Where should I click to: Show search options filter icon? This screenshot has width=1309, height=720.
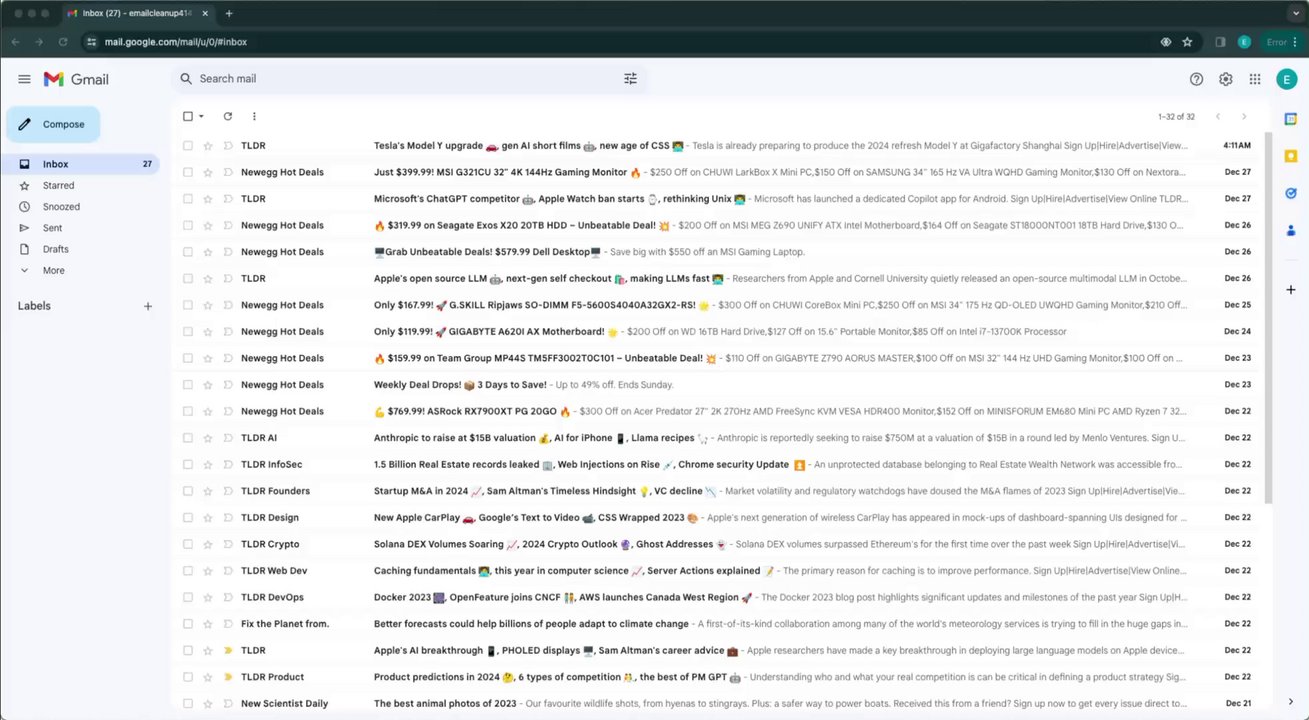(630, 79)
